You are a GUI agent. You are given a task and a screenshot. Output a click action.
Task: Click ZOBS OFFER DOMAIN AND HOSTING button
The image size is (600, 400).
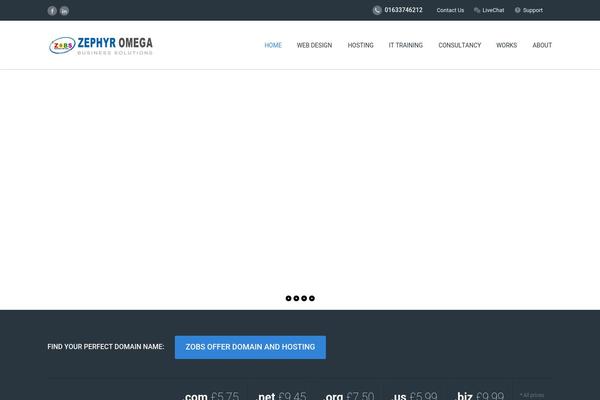pyautogui.click(x=250, y=347)
